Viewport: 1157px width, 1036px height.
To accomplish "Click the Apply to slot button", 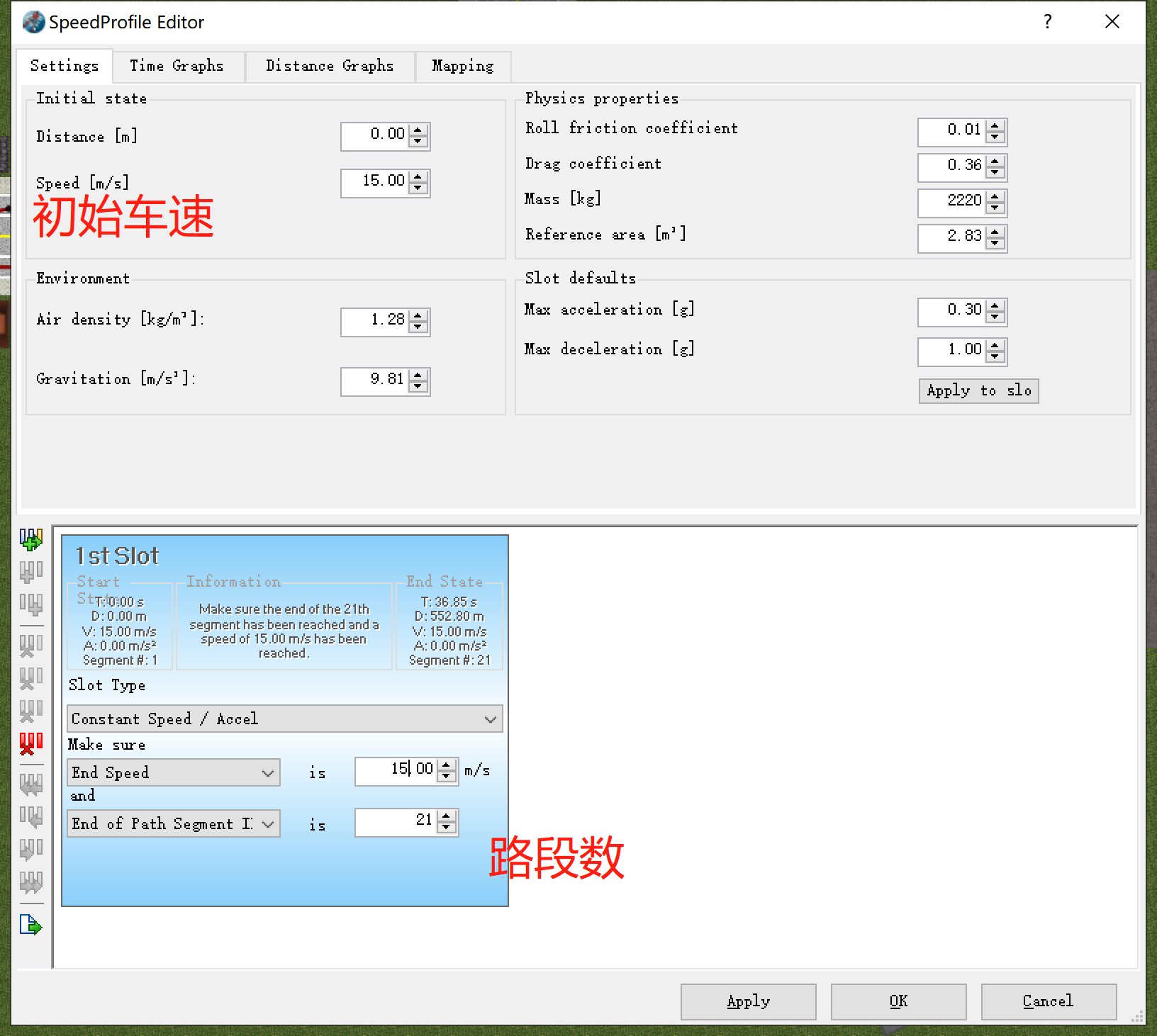I will [x=978, y=390].
